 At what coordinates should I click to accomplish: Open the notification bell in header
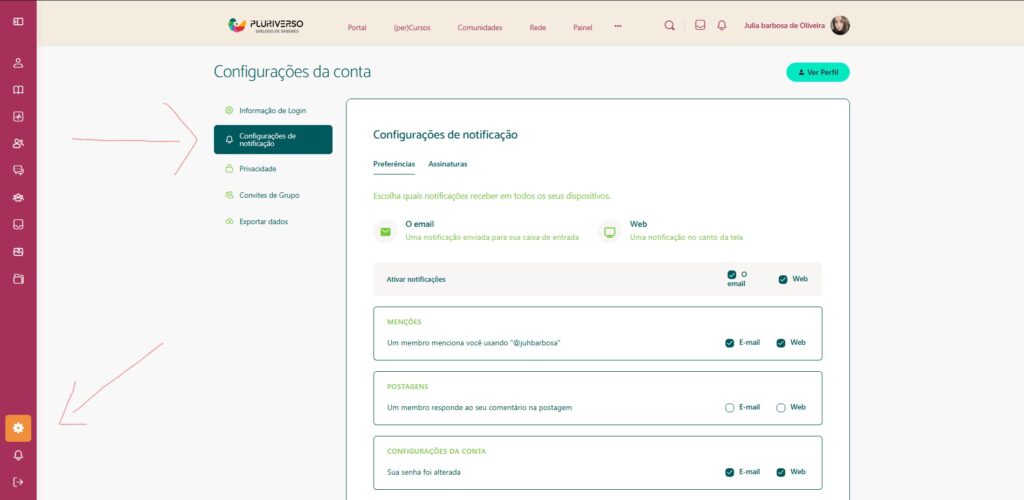point(722,25)
